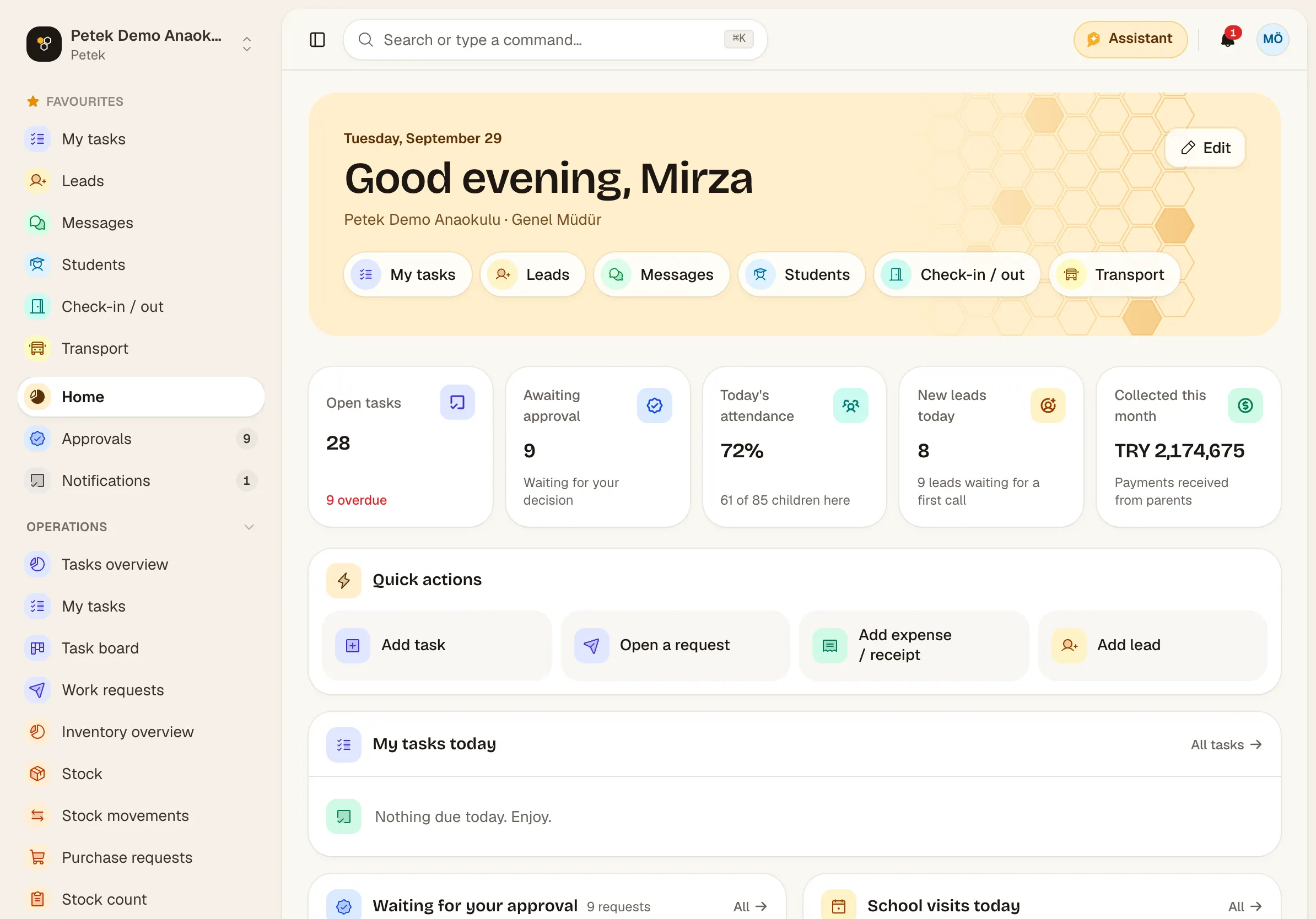Click the Transport banner shortcut
This screenshot has width=1316, height=919.
click(1114, 274)
